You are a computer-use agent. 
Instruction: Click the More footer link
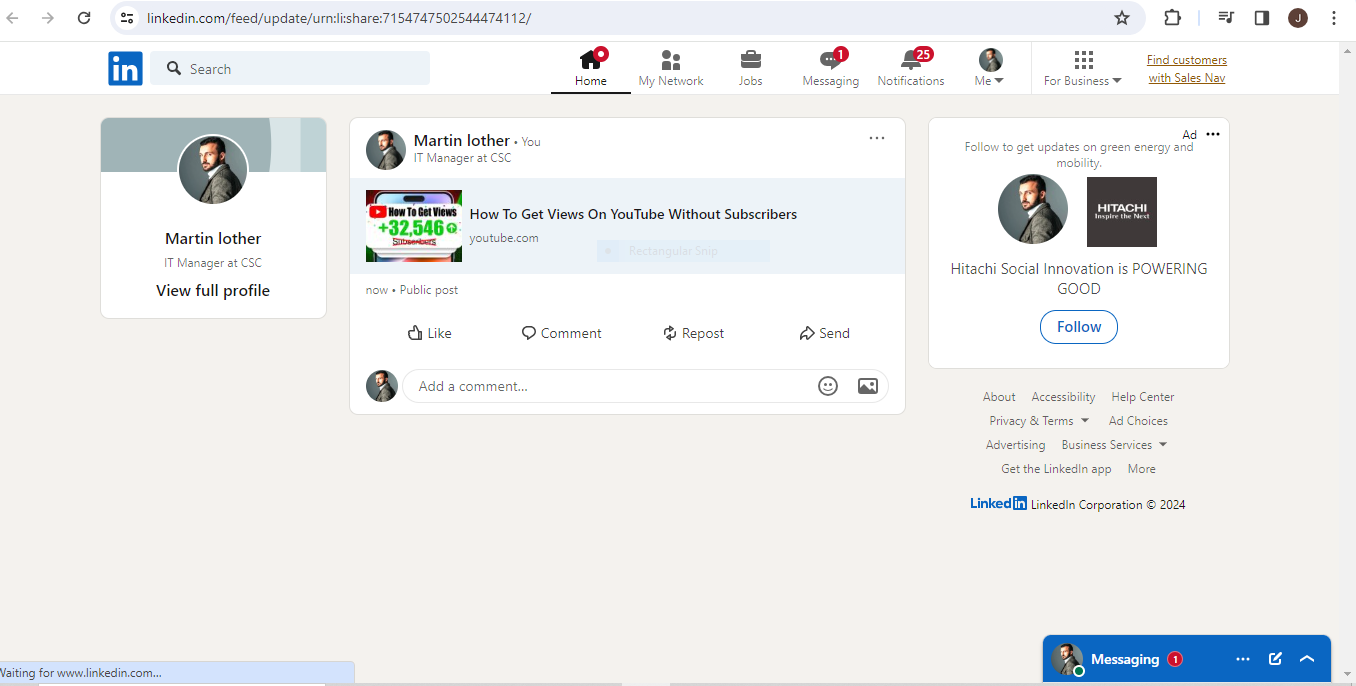click(1141, 469)
